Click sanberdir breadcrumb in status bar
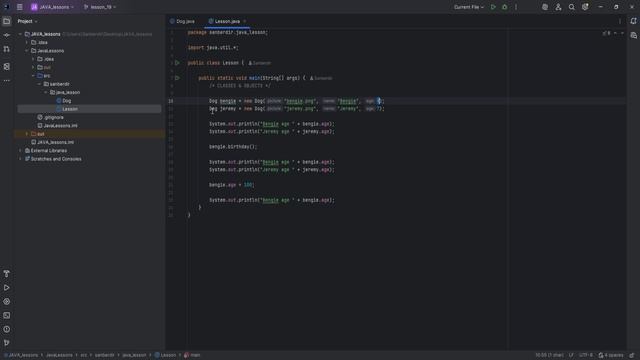This screenshot has height=360, width=640. tap(104, 355)
